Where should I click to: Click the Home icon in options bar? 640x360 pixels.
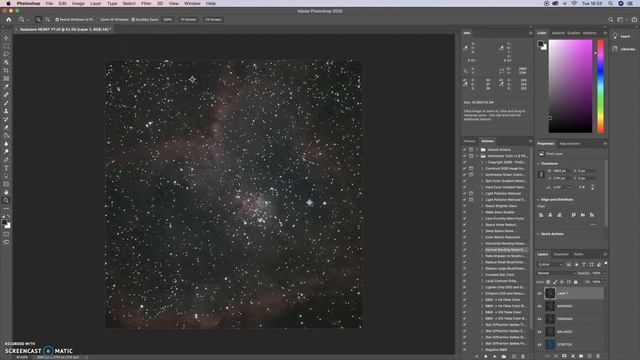tap(9, 19)
